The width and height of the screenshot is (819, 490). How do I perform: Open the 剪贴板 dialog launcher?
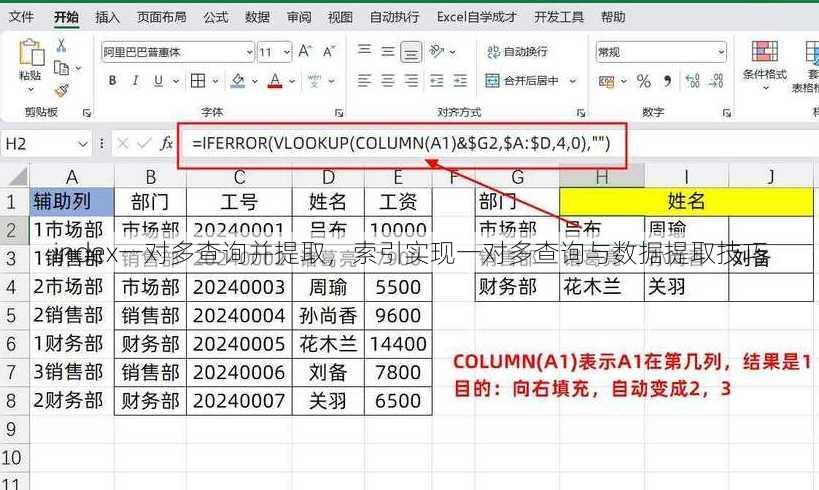87,112
